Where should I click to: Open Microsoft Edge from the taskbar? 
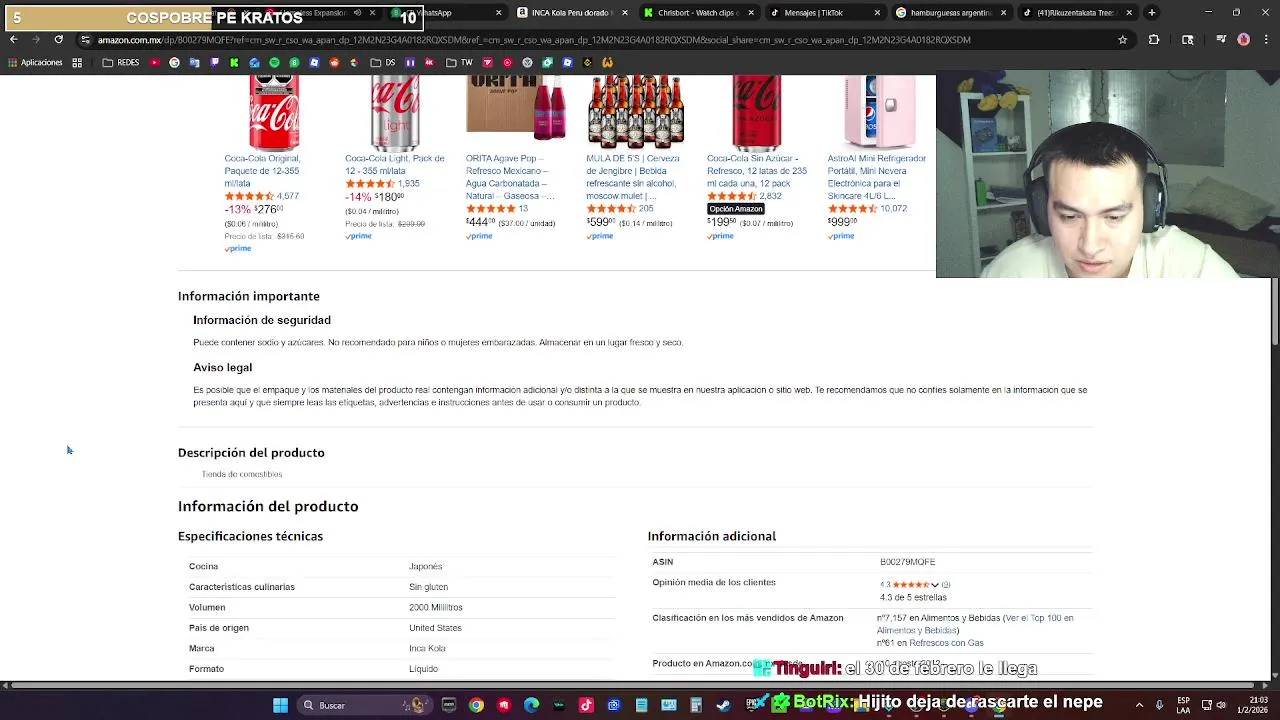(x=531, y=705)
